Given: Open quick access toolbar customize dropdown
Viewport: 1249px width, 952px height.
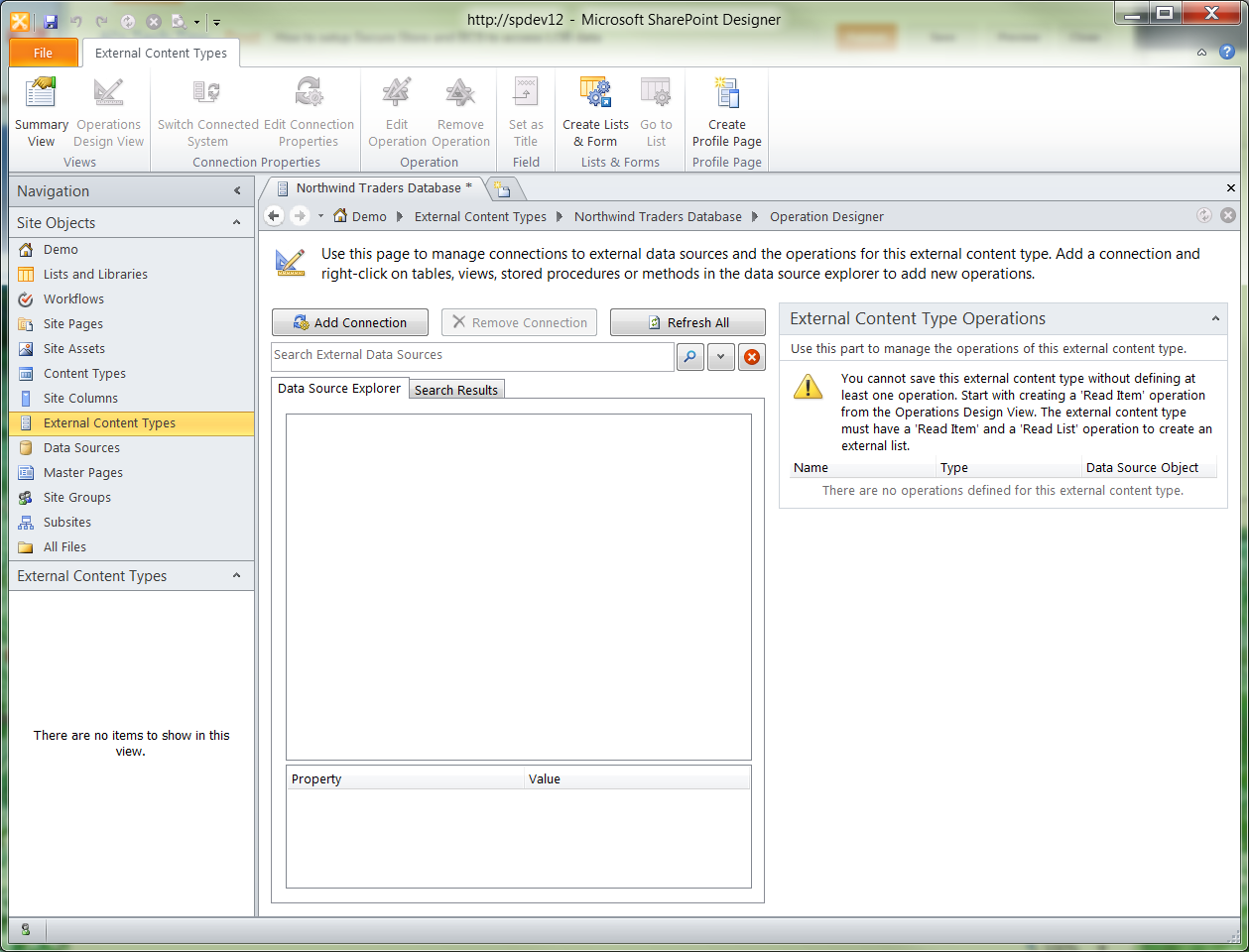Looking at the screenshot, I should [x=217, y=22].
